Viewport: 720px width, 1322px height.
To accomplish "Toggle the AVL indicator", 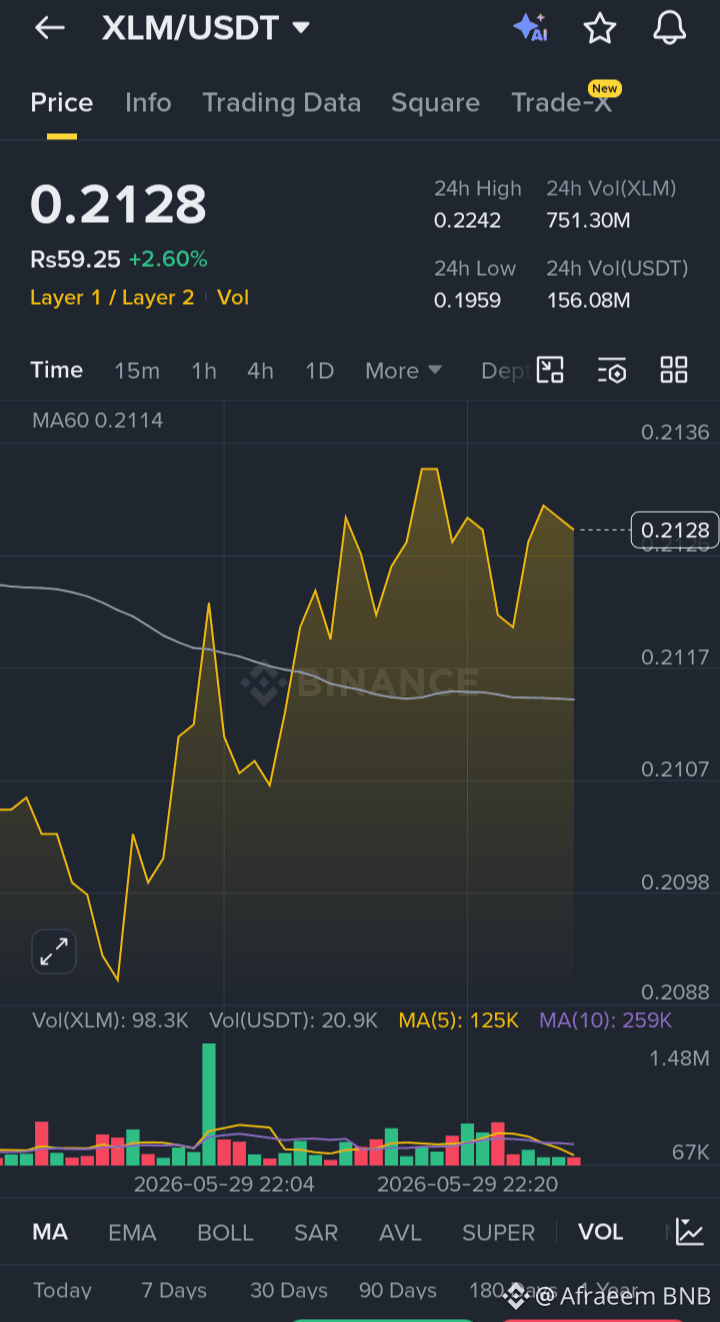I will [400, 1233].
